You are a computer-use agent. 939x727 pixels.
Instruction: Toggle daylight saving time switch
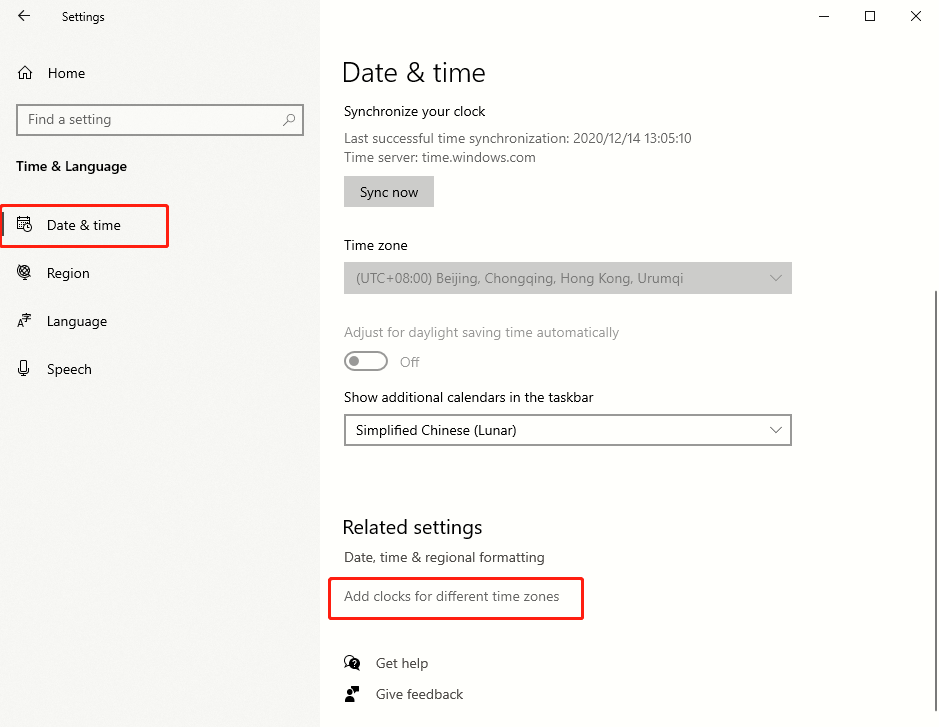366,361
